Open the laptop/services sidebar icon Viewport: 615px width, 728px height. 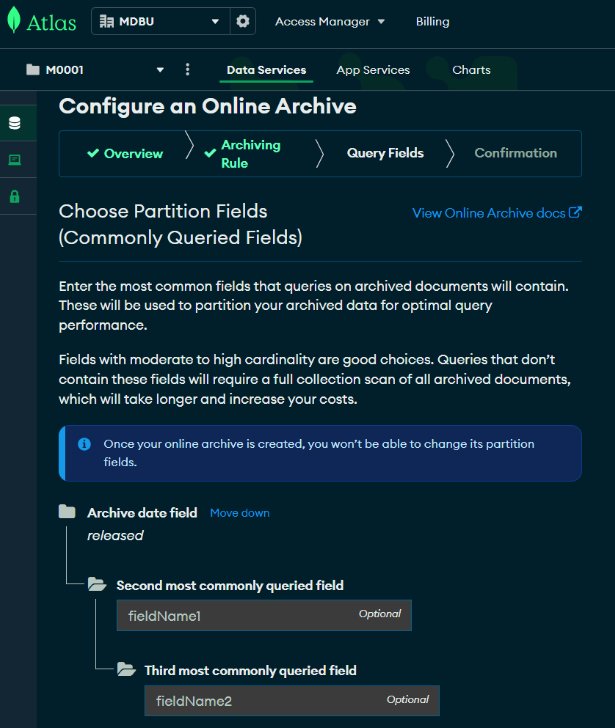coord(15,160)
